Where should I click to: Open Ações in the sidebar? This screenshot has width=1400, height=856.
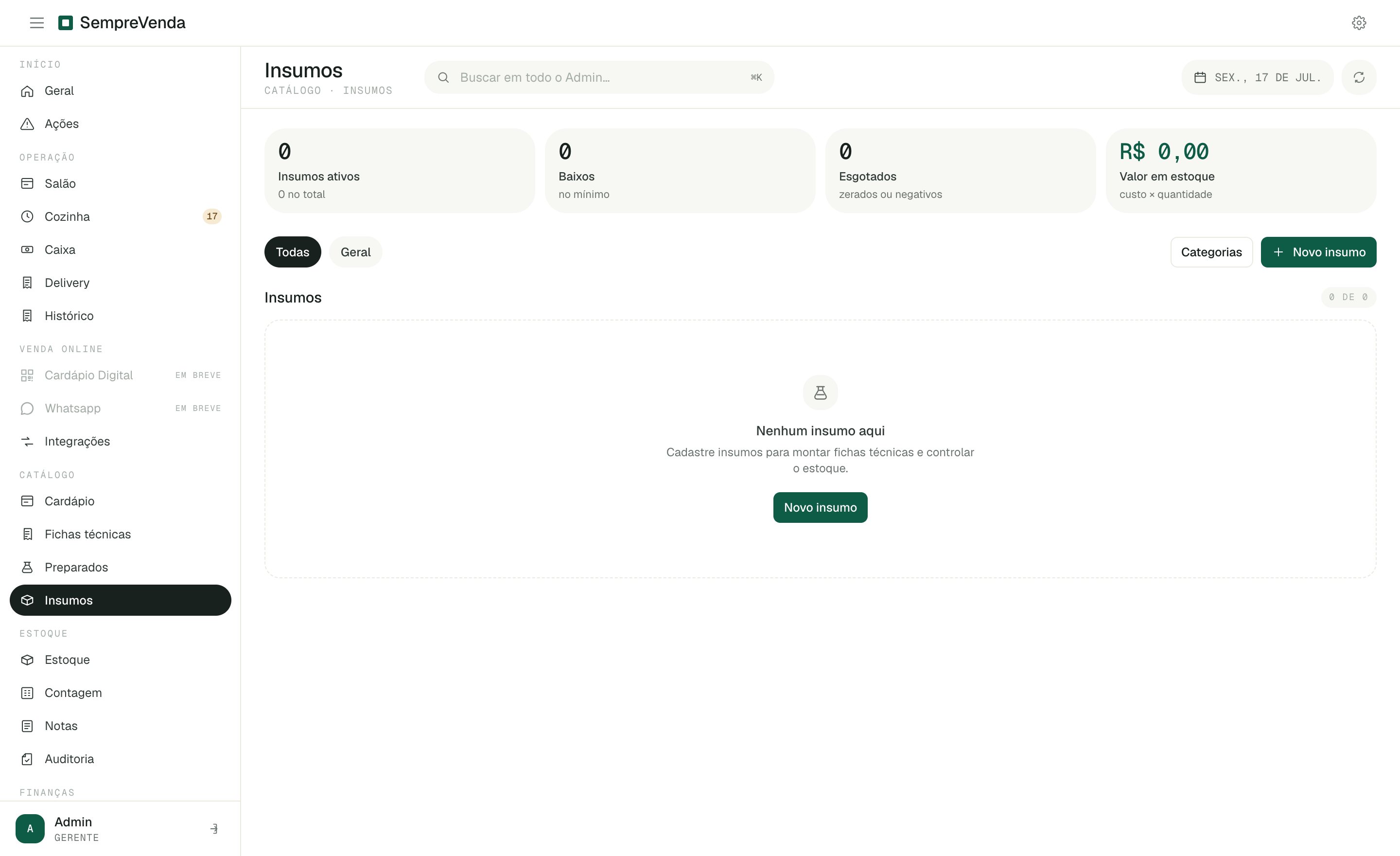121,124
